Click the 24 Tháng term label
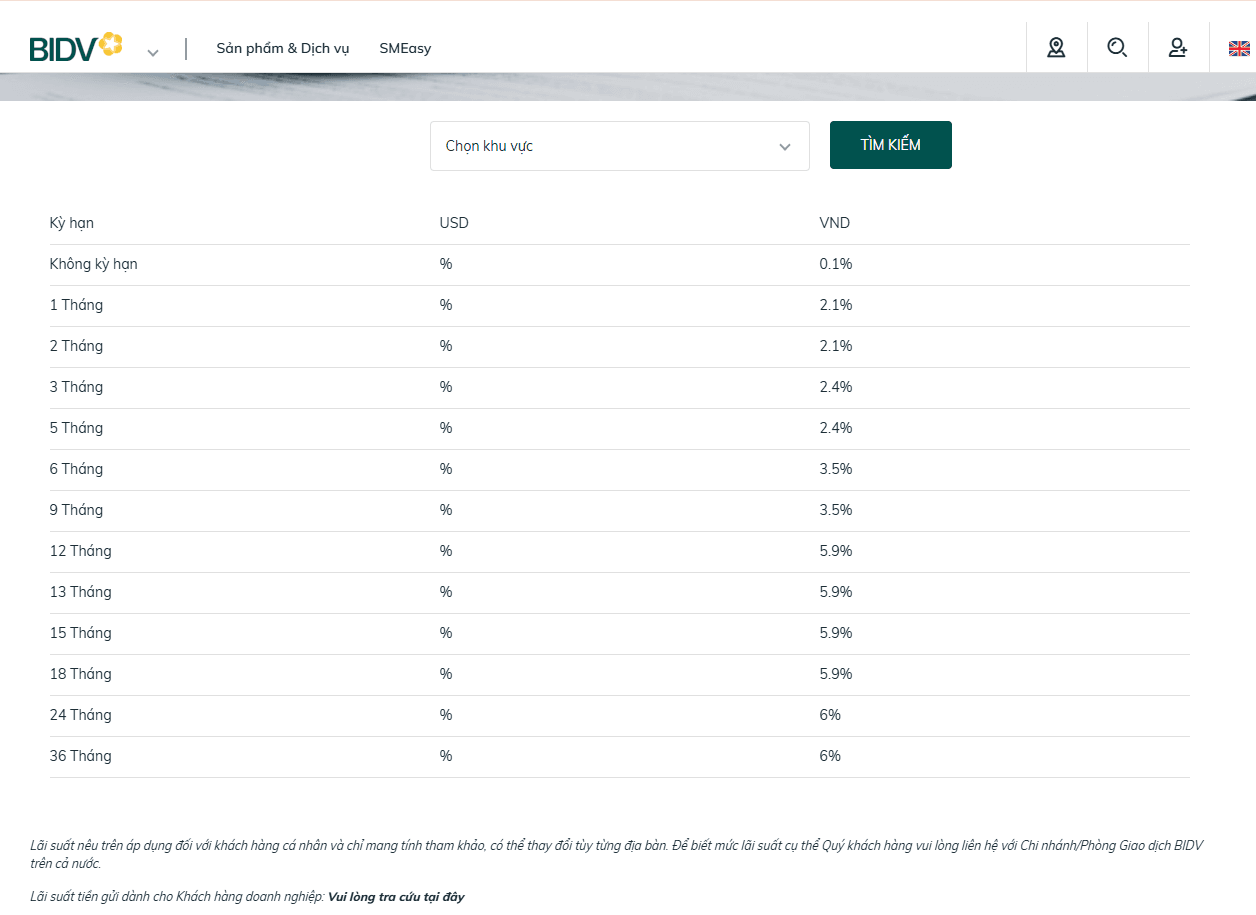 coord(81,715)
